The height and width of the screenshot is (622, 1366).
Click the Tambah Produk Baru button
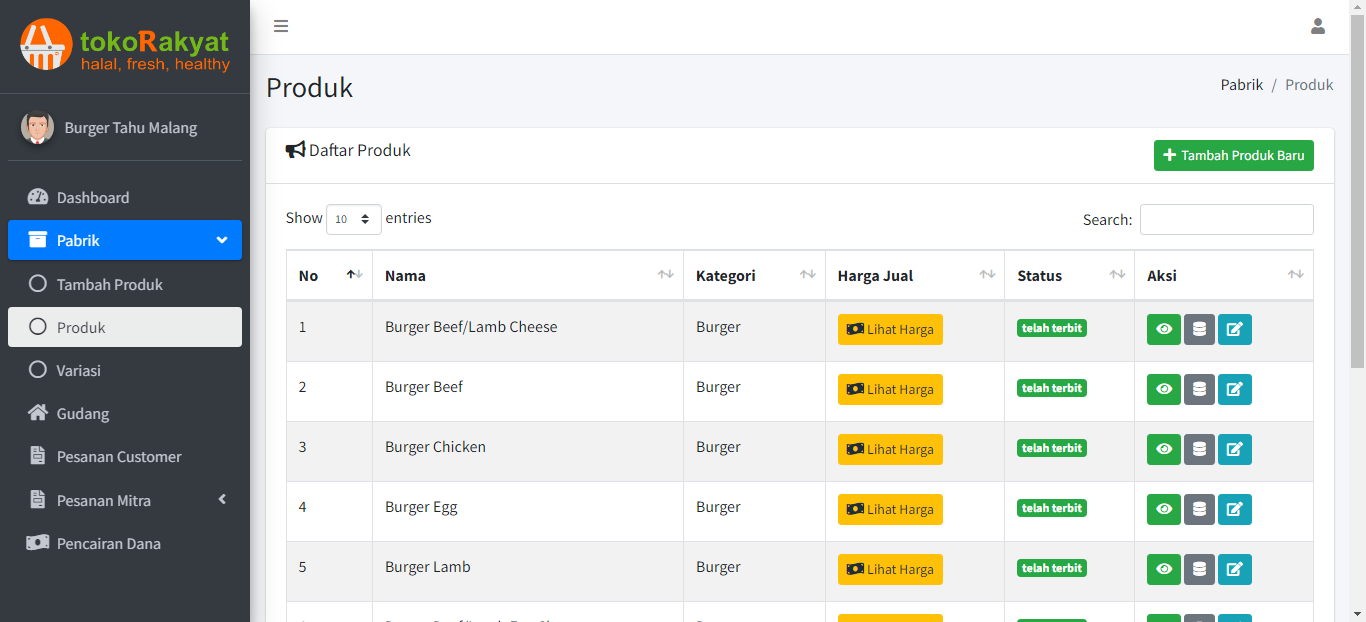tap(1233, 156)
